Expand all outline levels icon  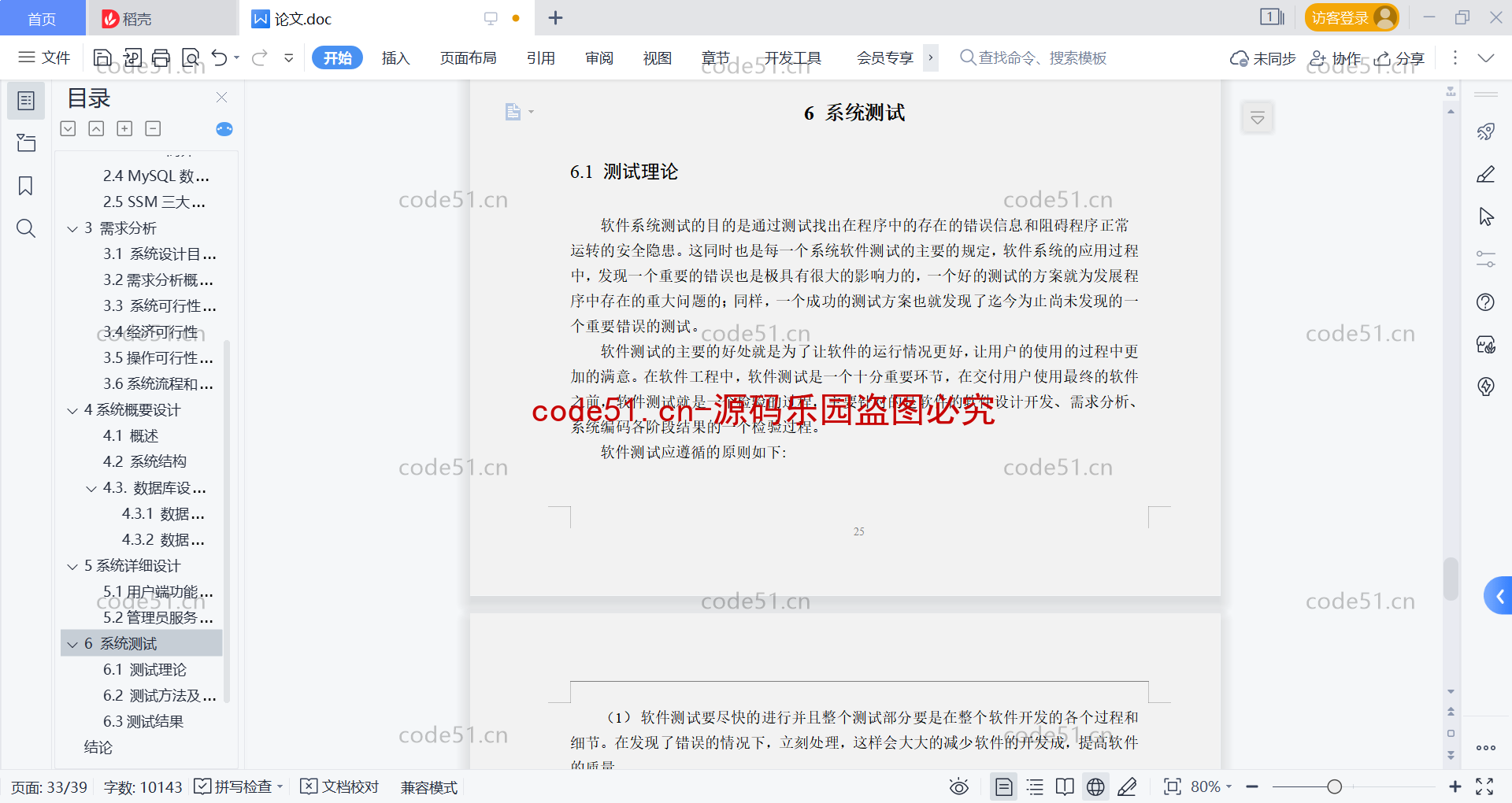pyautogui.click(x=69, y=128)
